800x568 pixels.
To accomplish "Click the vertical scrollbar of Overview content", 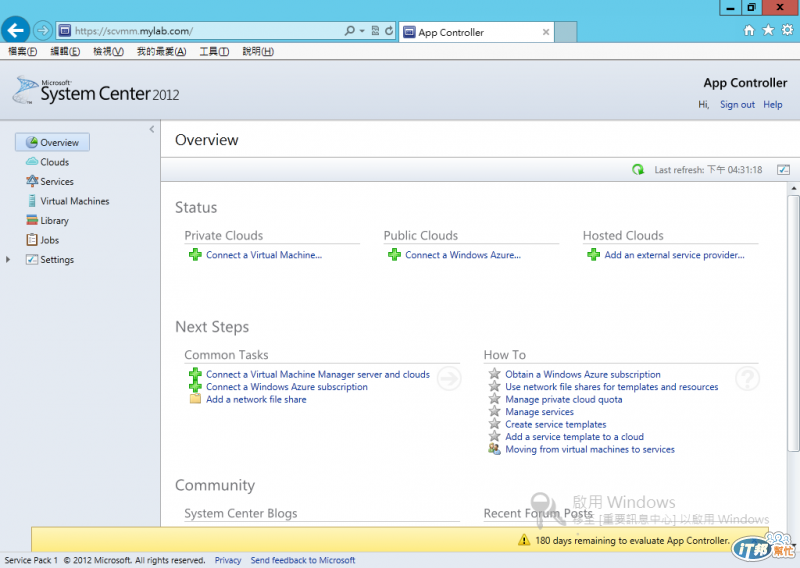I will [793, 324].
